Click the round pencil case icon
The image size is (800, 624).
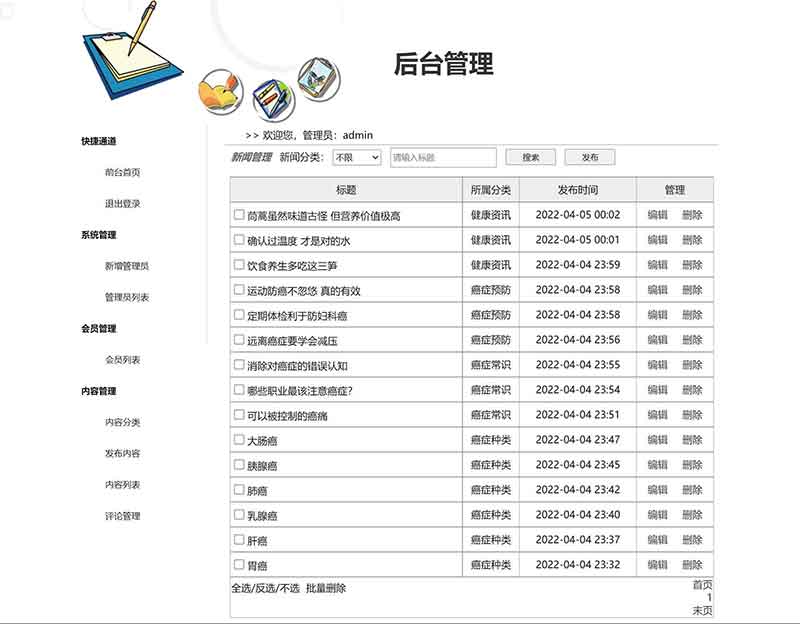(x=270, y=96)
